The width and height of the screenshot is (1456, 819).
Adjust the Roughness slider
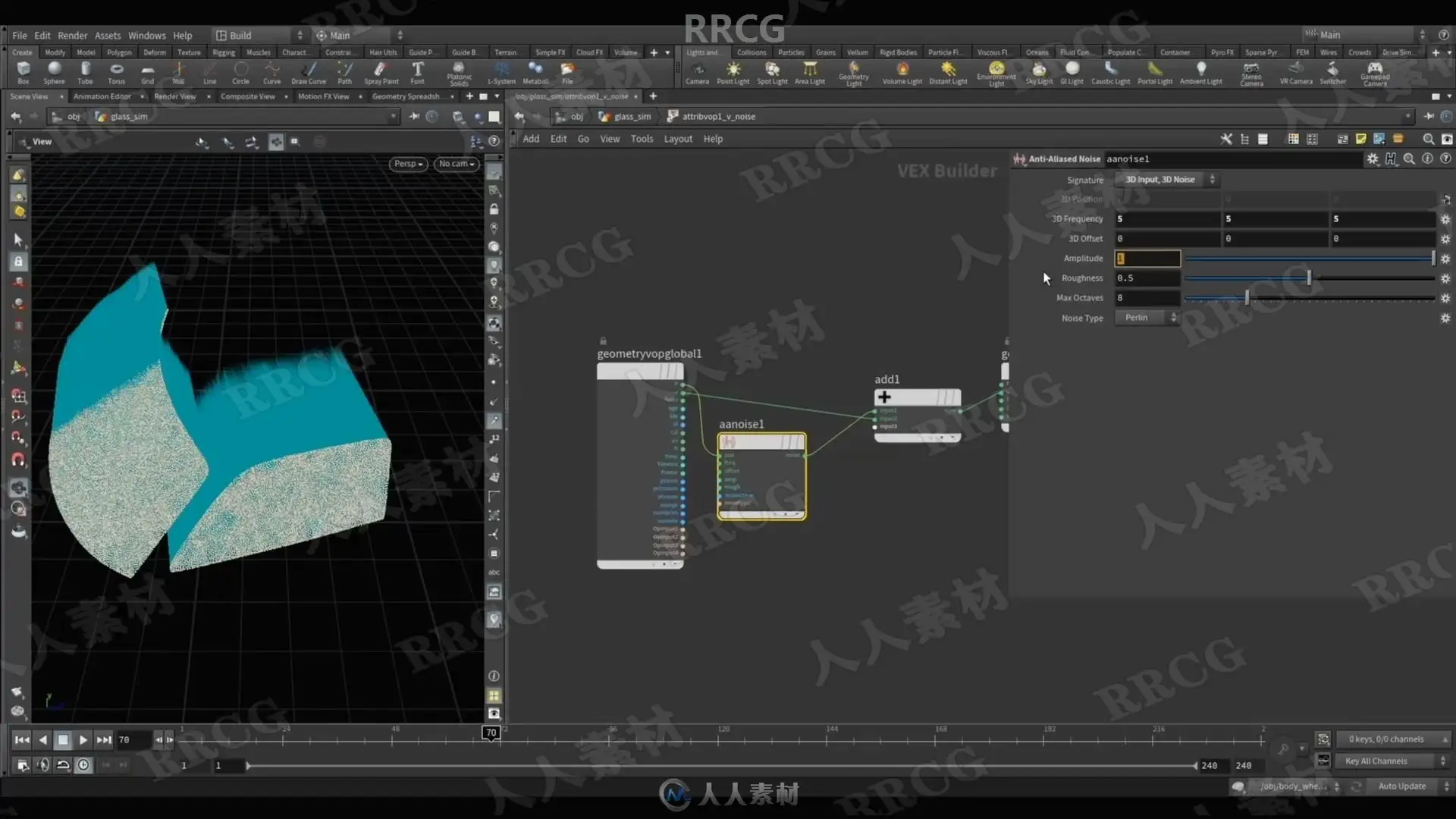pyautogui.click(x=1309, y=278)
